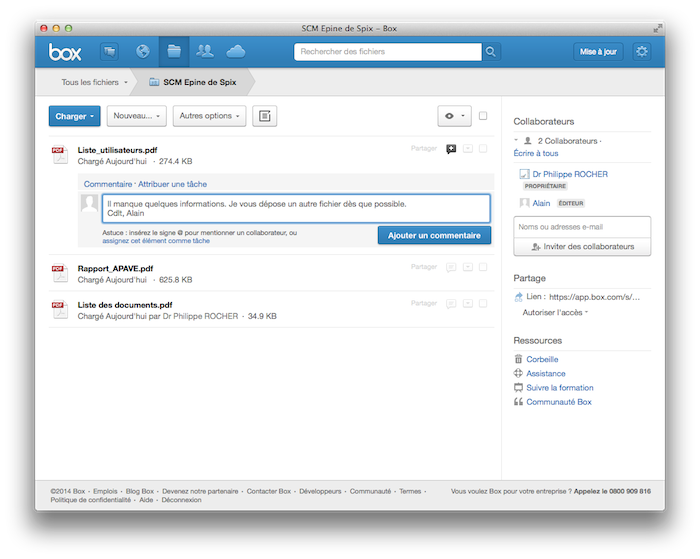Click comment bubble icon for Rapport_APAVE.pdf
Viewport: 700px width, 559px height.
(451, 267)
